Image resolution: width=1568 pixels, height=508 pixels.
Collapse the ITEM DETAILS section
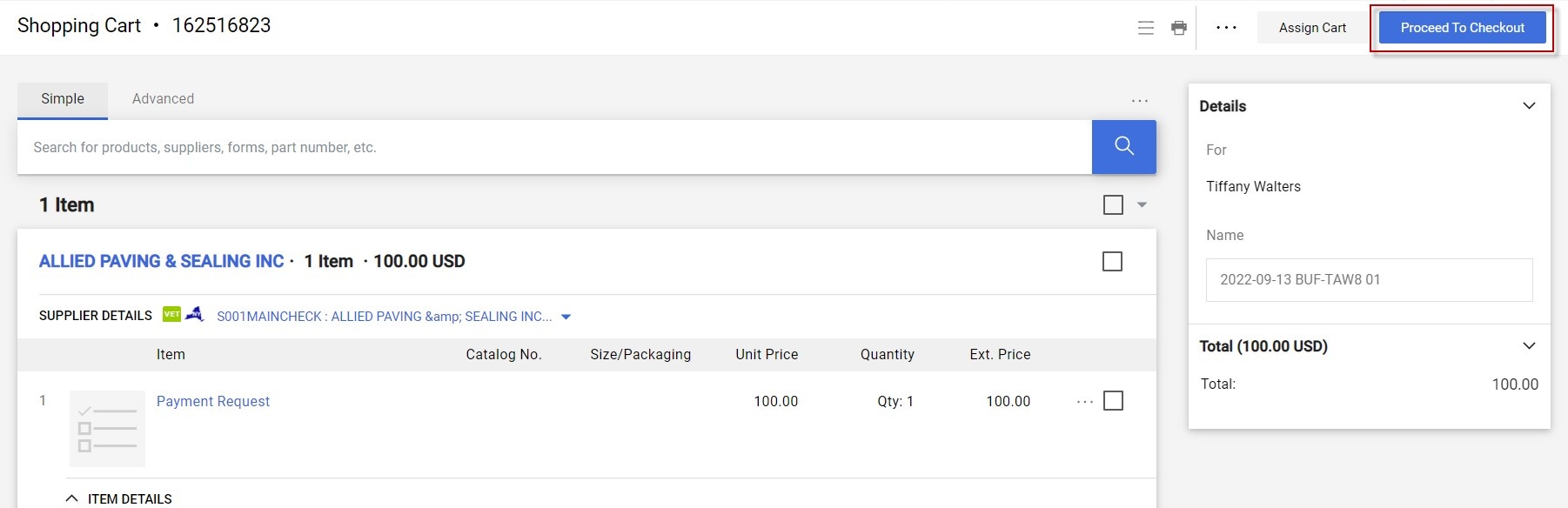coord(72,498)
